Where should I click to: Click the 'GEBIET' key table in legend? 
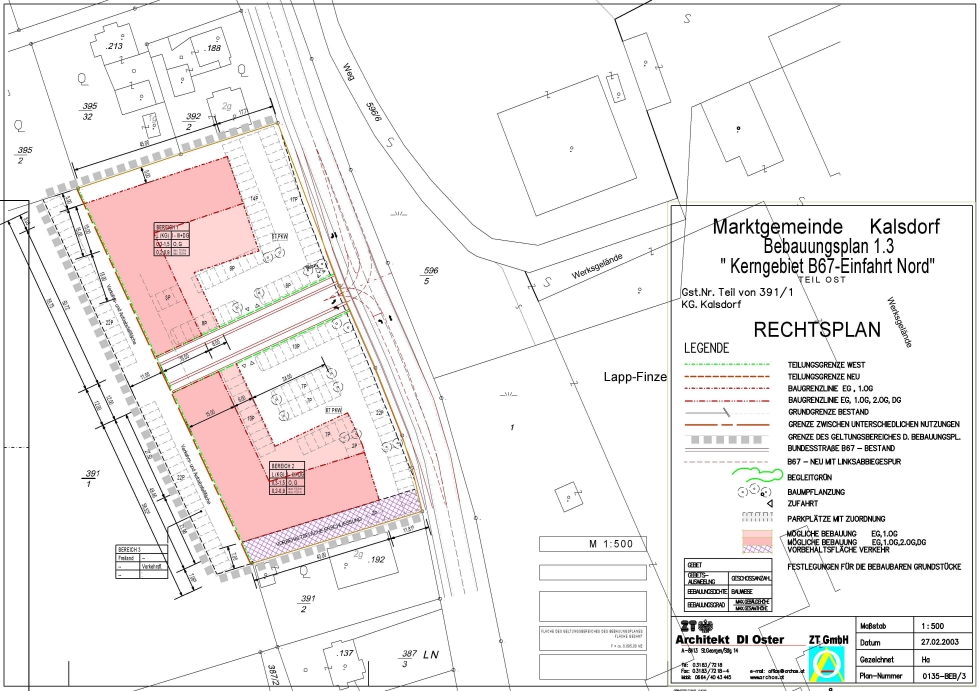click(x=728, y=585)
